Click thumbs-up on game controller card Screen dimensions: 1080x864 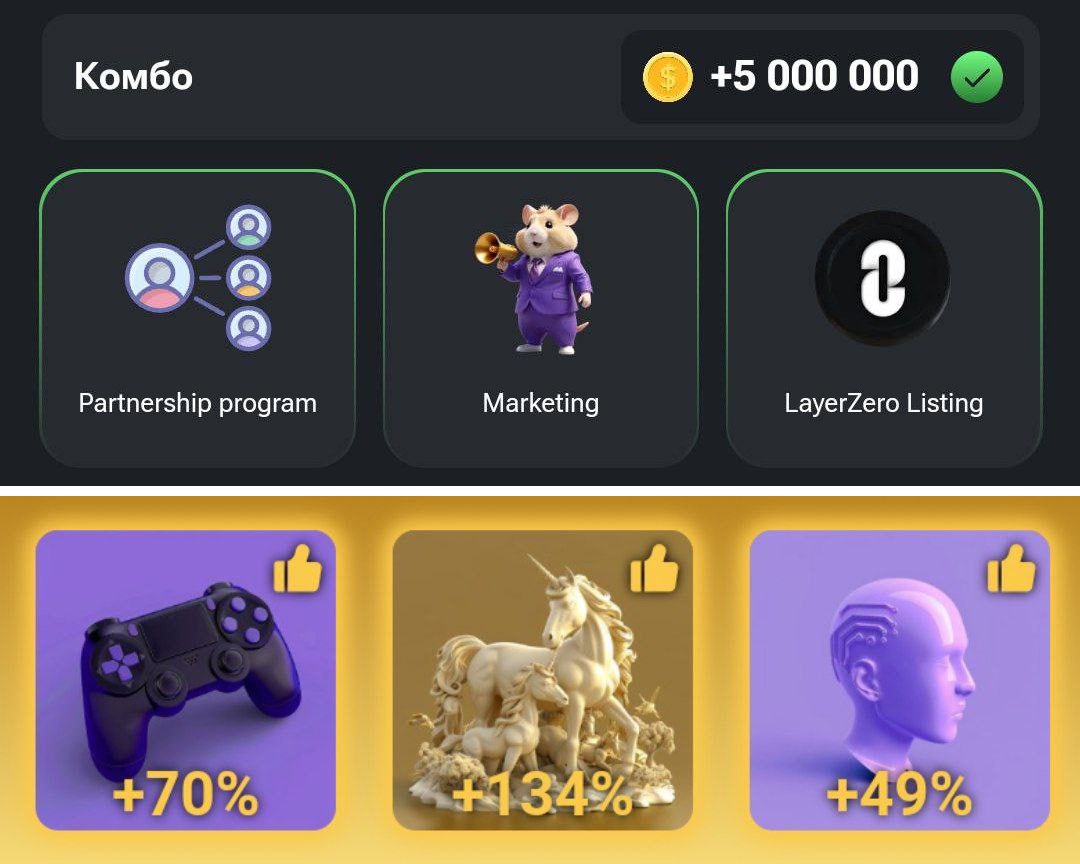[298, 568]
